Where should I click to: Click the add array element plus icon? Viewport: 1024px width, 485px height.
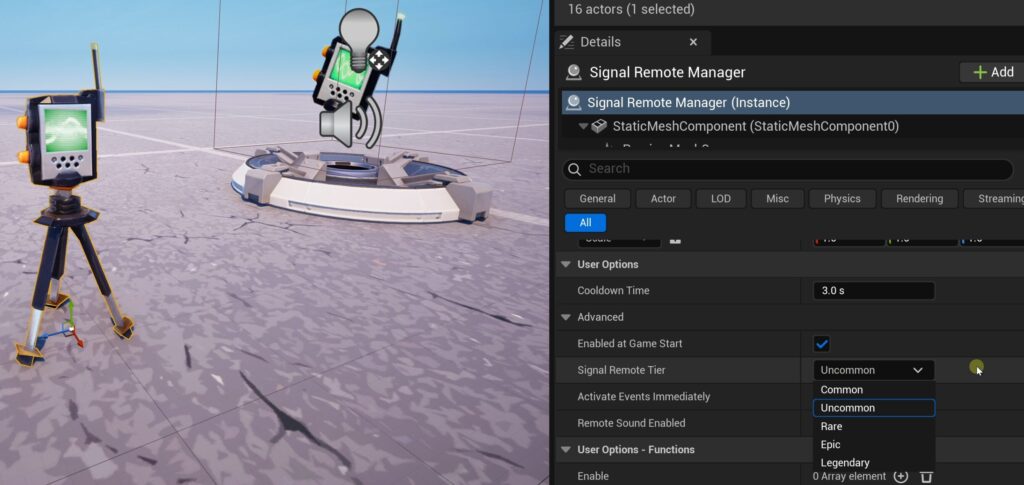tap(900, 477)
